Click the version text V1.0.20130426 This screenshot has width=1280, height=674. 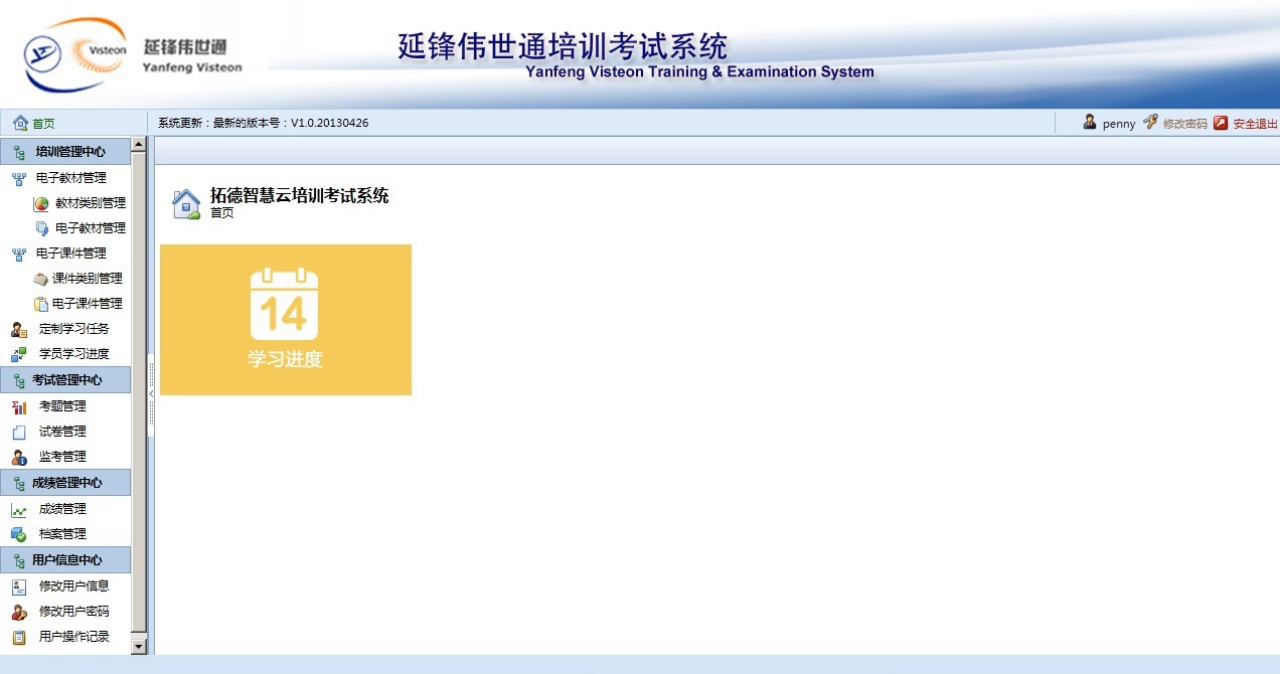(x=330, y=123)
